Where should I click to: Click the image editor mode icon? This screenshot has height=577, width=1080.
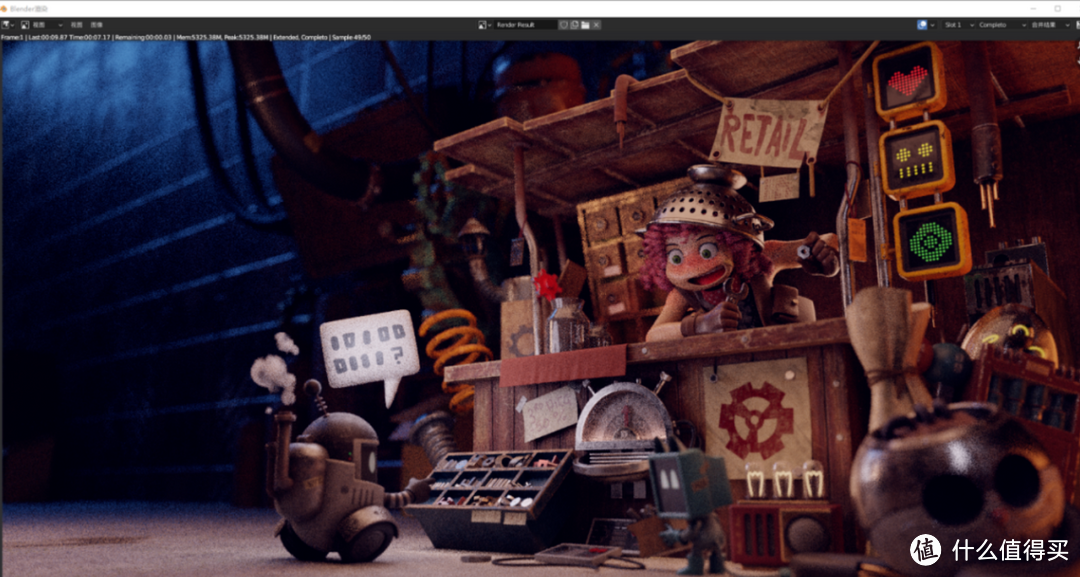click(x=25, y=25)
